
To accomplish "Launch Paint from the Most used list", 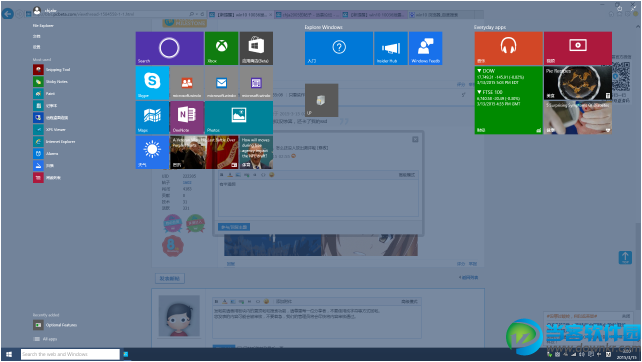I will pos(44,94).
